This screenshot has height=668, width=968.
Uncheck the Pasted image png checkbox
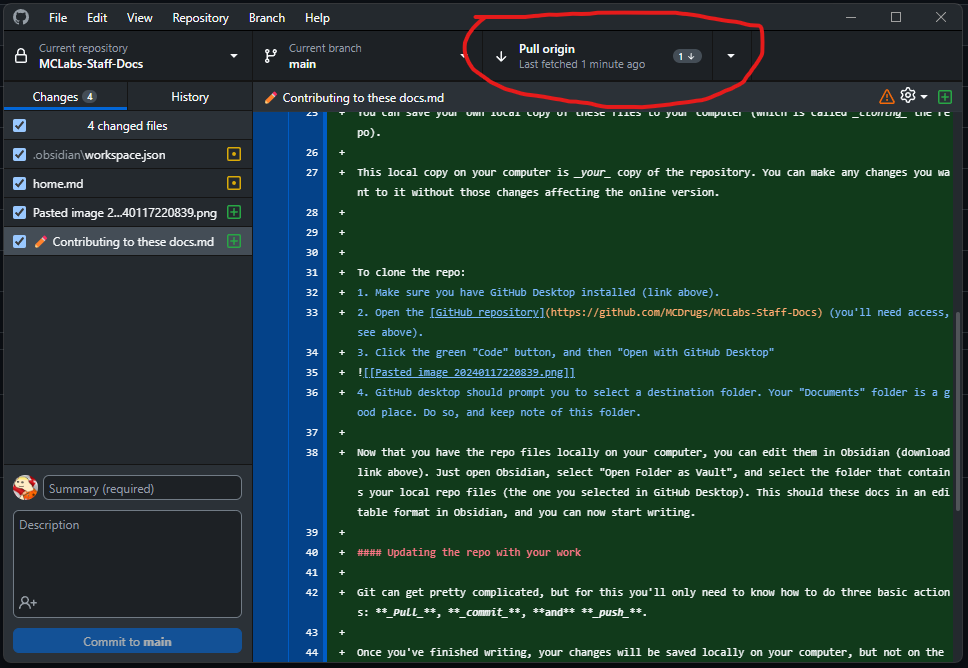(x=20, y=212)
